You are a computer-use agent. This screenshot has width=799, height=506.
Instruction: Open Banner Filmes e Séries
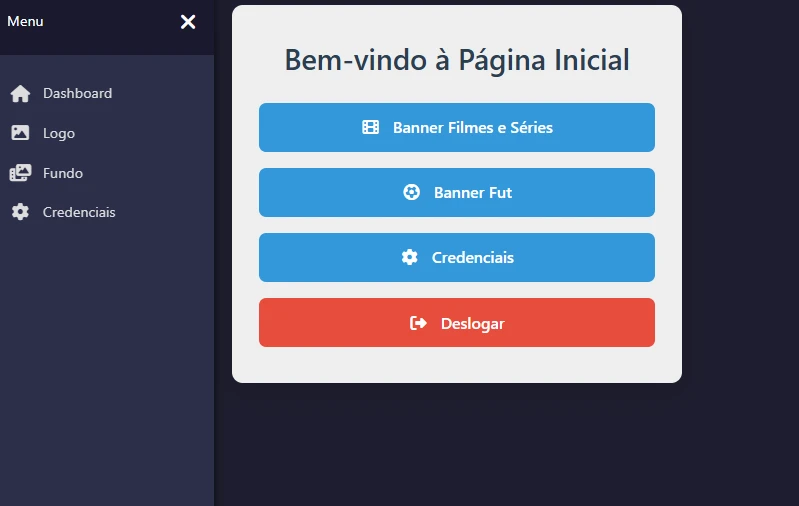point(472,128)
